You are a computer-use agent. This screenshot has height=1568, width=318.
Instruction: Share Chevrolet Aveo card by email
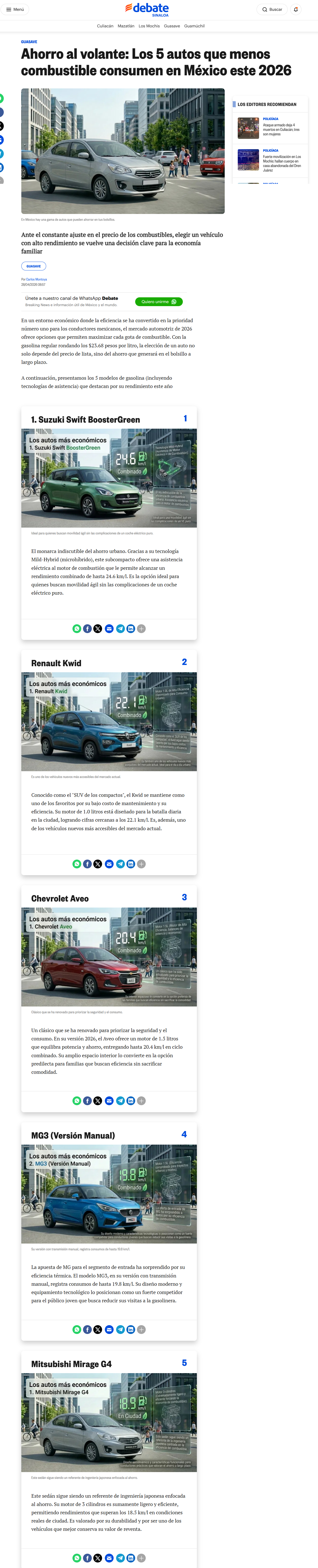(x=109, y=1100)
